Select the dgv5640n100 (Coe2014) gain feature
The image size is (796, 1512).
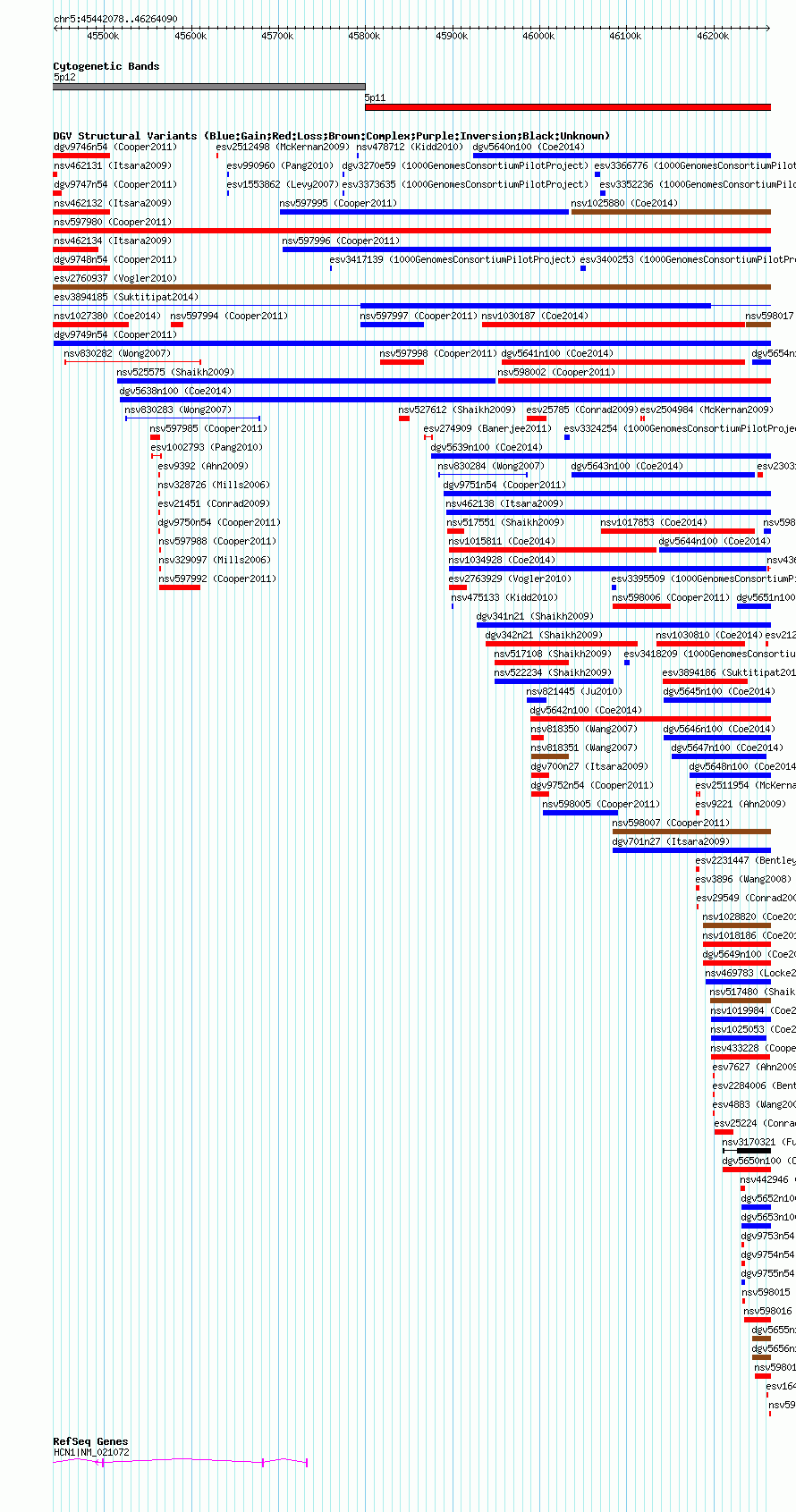coord(622,156)
